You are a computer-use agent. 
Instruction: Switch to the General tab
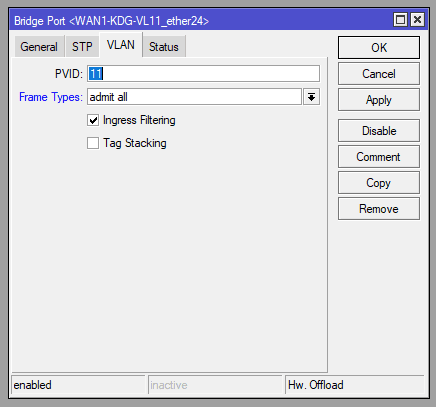click(39, 47)
